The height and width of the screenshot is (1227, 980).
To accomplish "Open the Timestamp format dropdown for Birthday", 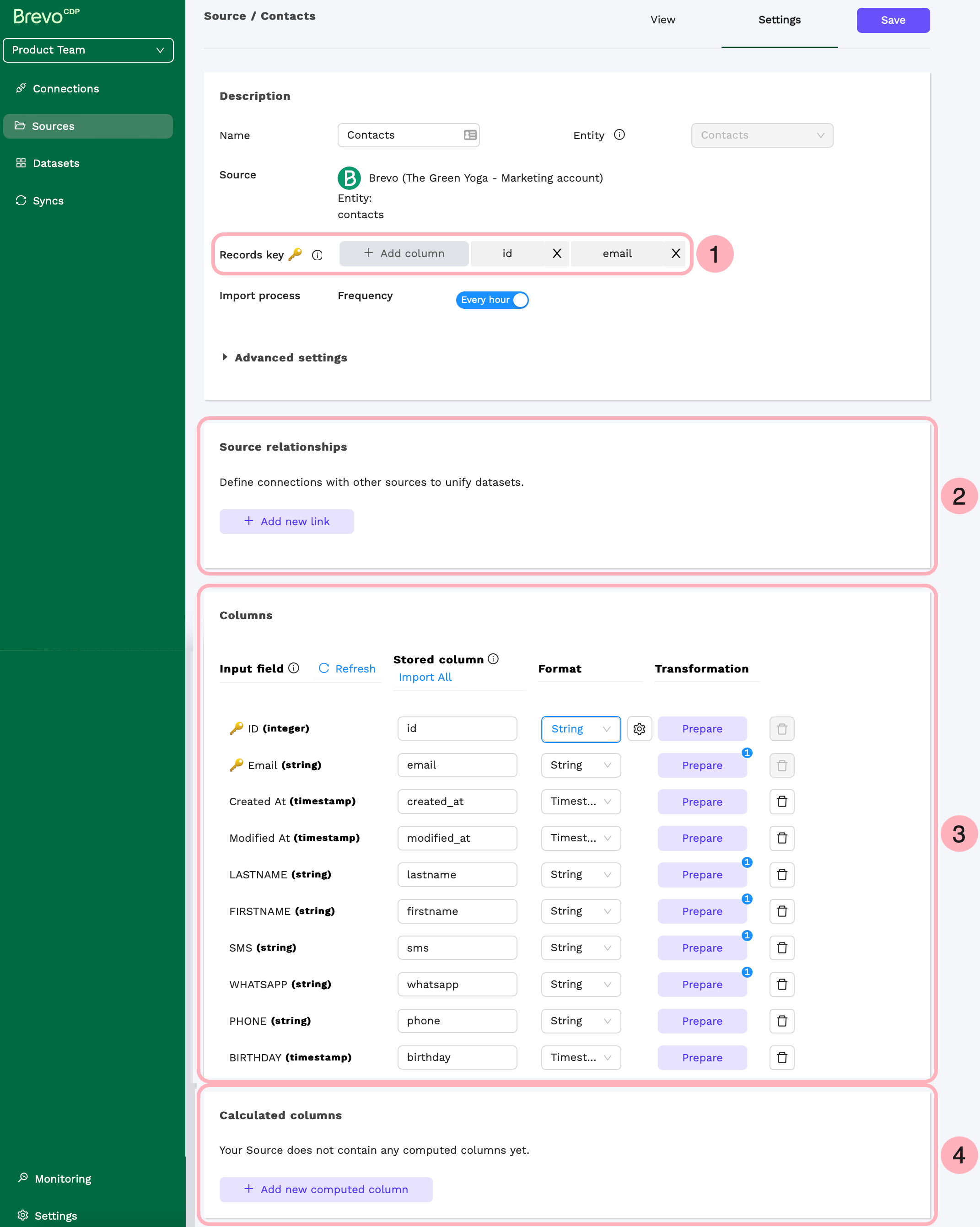I will 581,1057.
